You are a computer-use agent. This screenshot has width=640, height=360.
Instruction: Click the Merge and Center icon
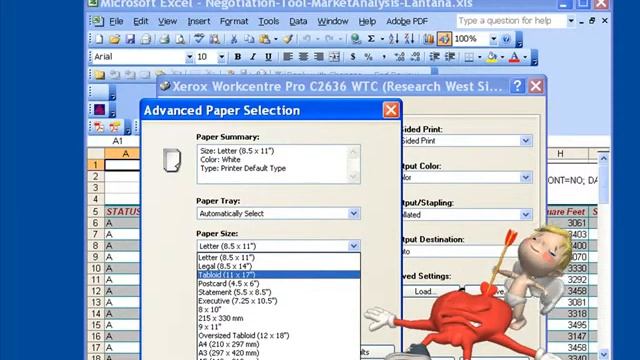(334, 57)
